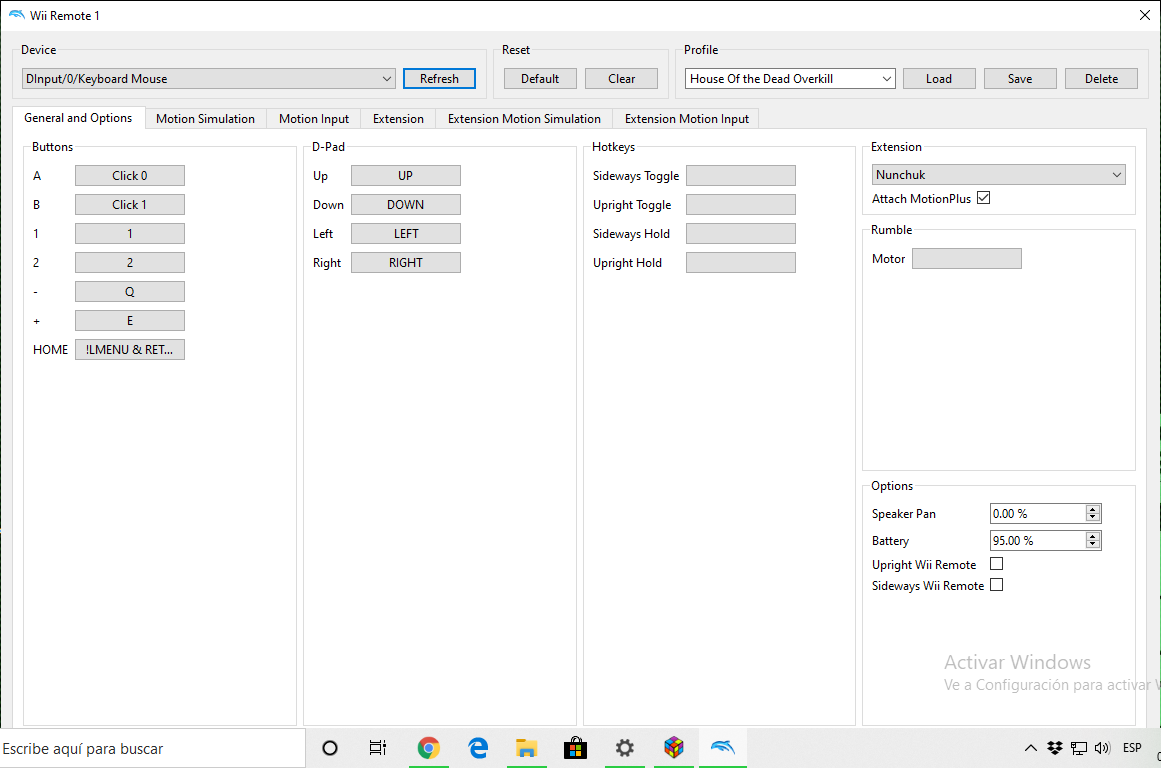Open the Extension Motion Input tab

click(x=686, y=118)
